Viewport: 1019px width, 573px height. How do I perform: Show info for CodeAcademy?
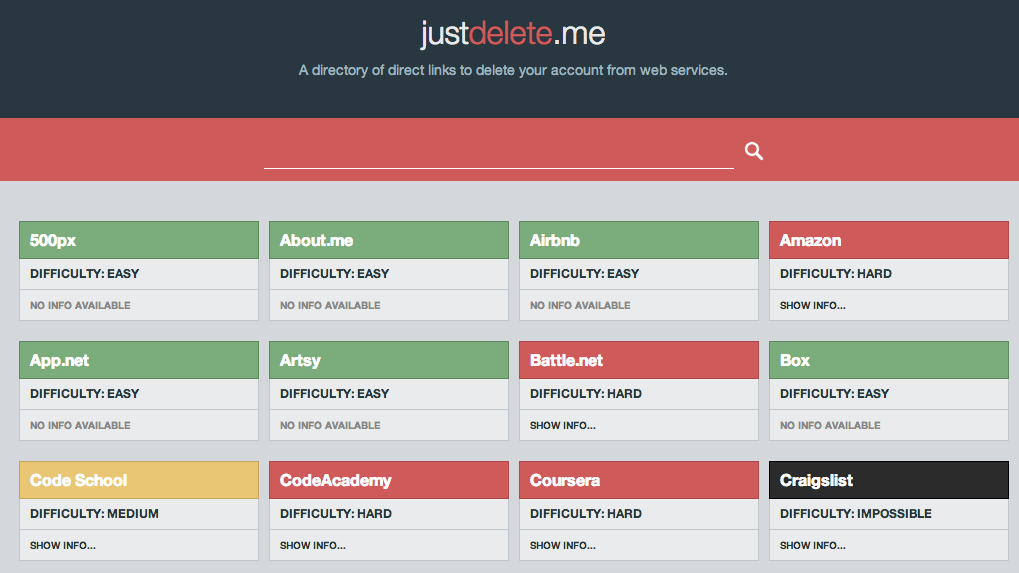312,545
